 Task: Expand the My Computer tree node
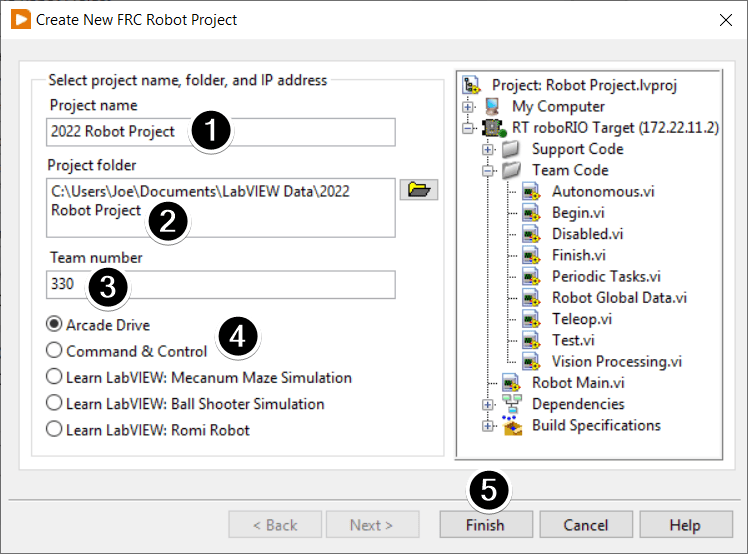coord(468,106)
